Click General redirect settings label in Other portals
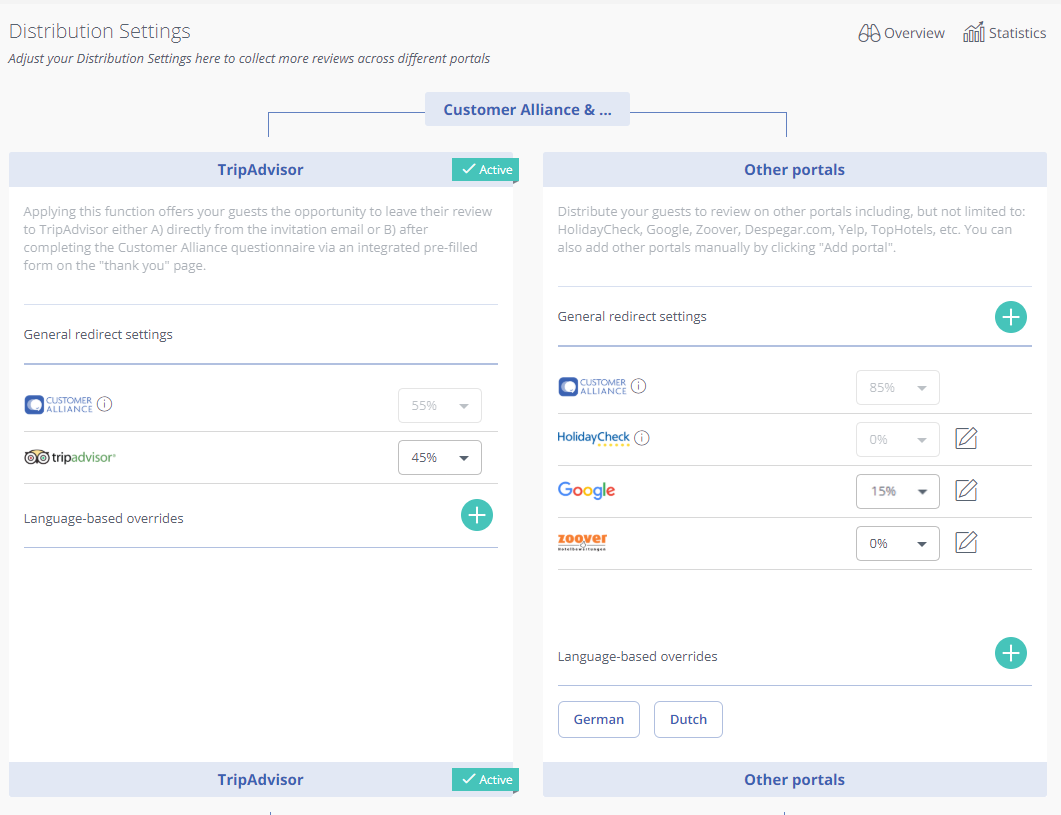This screenshot has height=815, width=1061. (632, 317)
